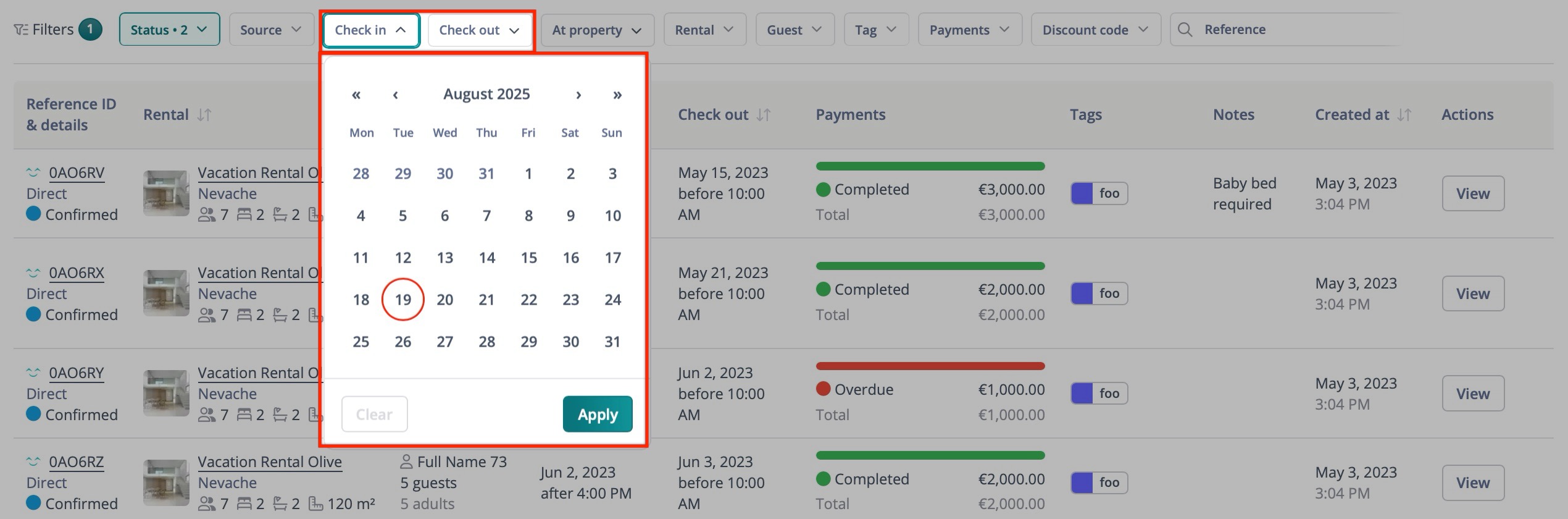Image resolution: width=1568 pixels, height=519 pixels.
Task: Click the rental thumbnail in 0AO6RX row
Action: coord(166,293)
